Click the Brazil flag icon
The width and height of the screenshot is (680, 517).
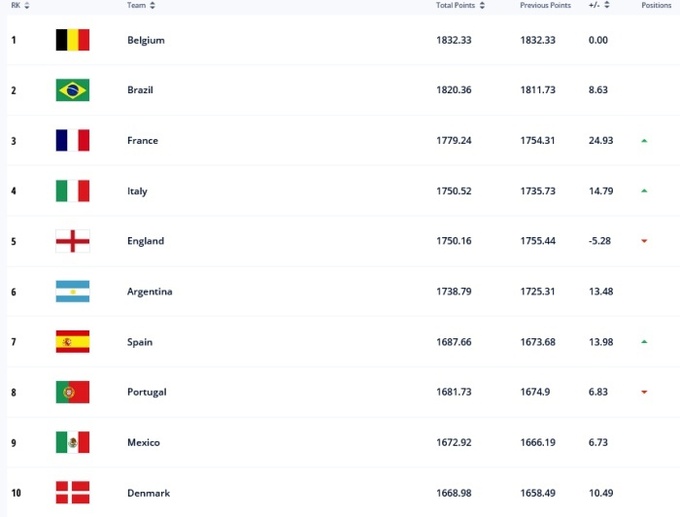point(72,90)
